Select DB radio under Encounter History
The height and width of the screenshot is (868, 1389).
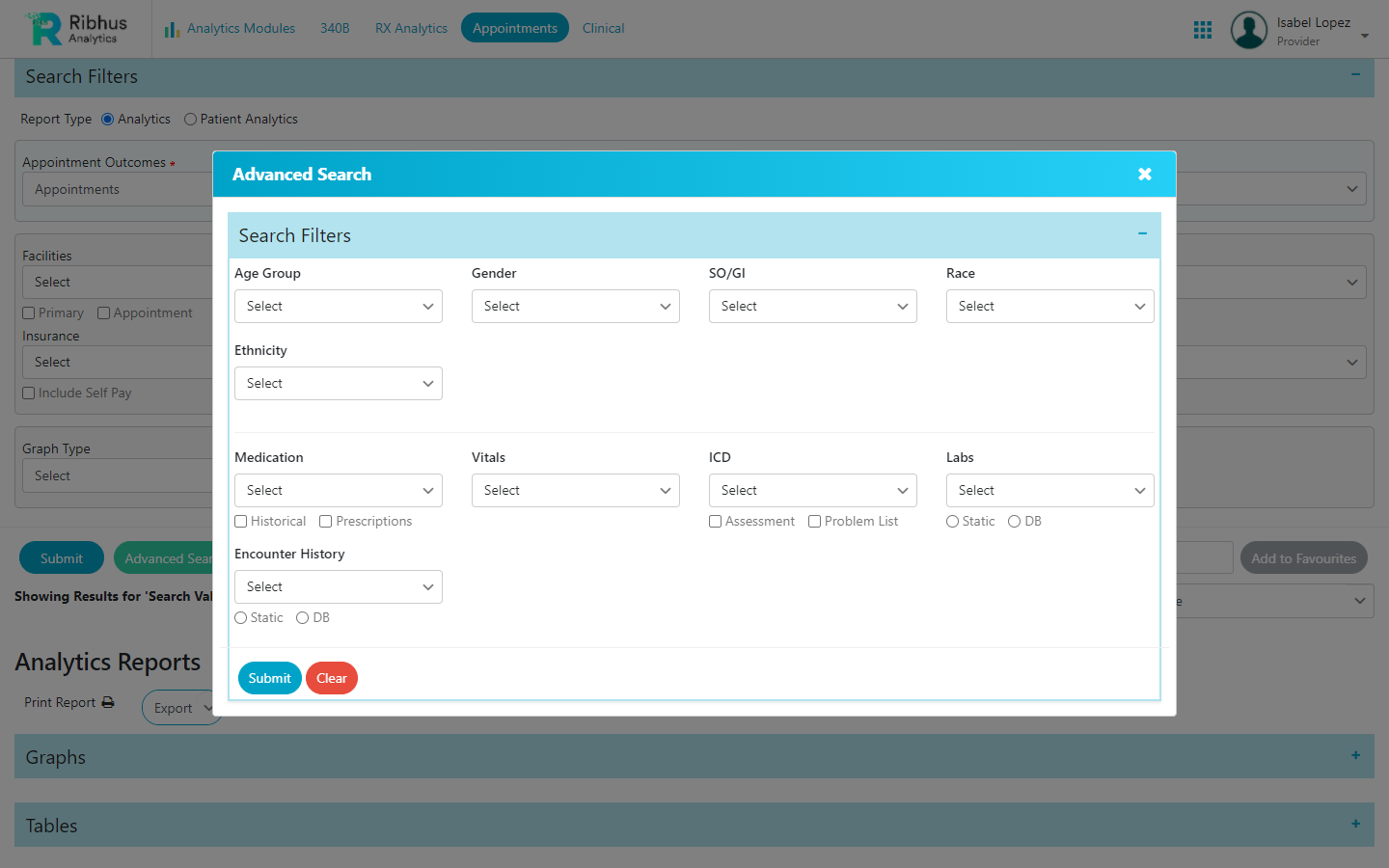[x=303, y=618]
